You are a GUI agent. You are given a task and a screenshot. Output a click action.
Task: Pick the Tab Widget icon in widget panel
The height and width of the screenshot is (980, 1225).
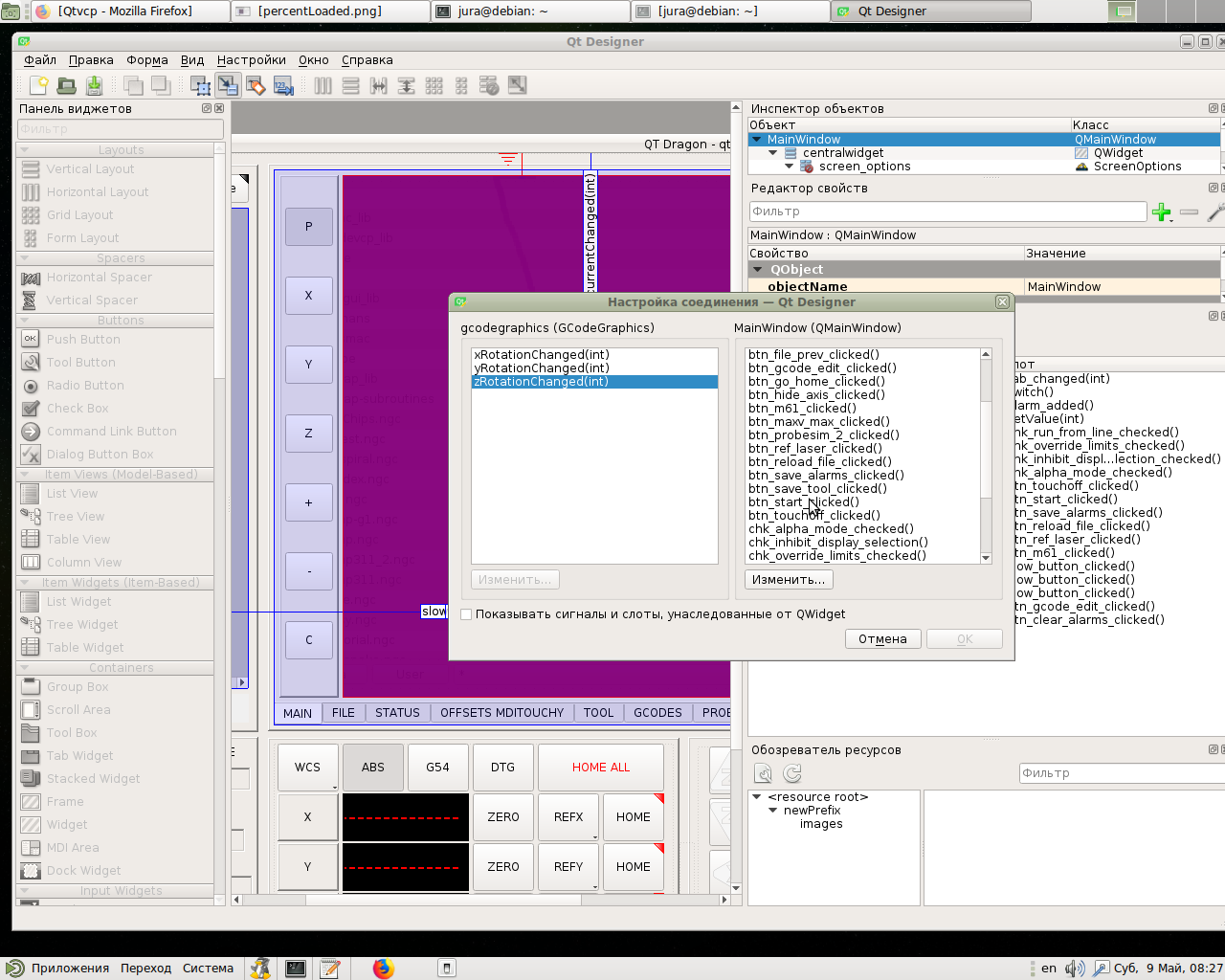pos(31,755)
